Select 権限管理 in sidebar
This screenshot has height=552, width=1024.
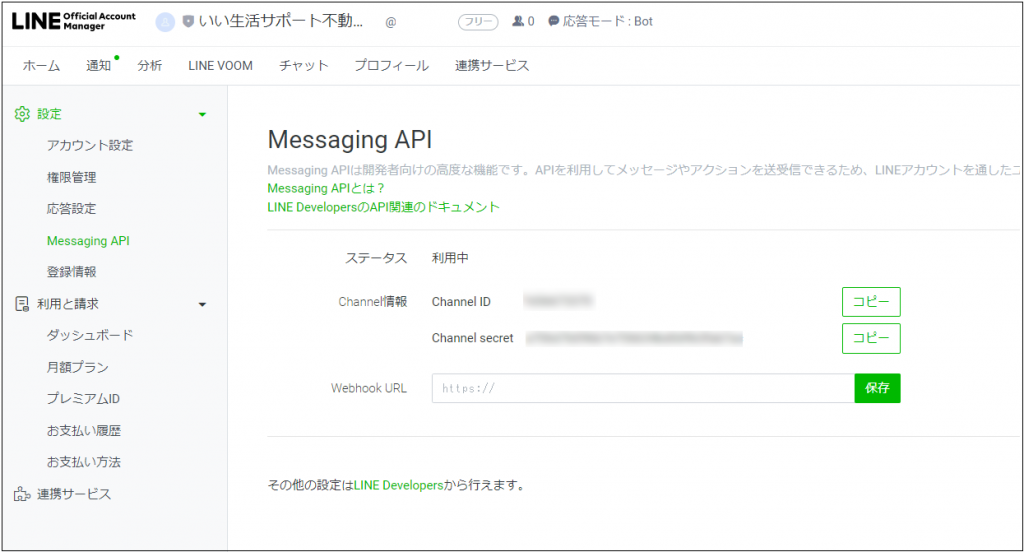coord(72,177)
